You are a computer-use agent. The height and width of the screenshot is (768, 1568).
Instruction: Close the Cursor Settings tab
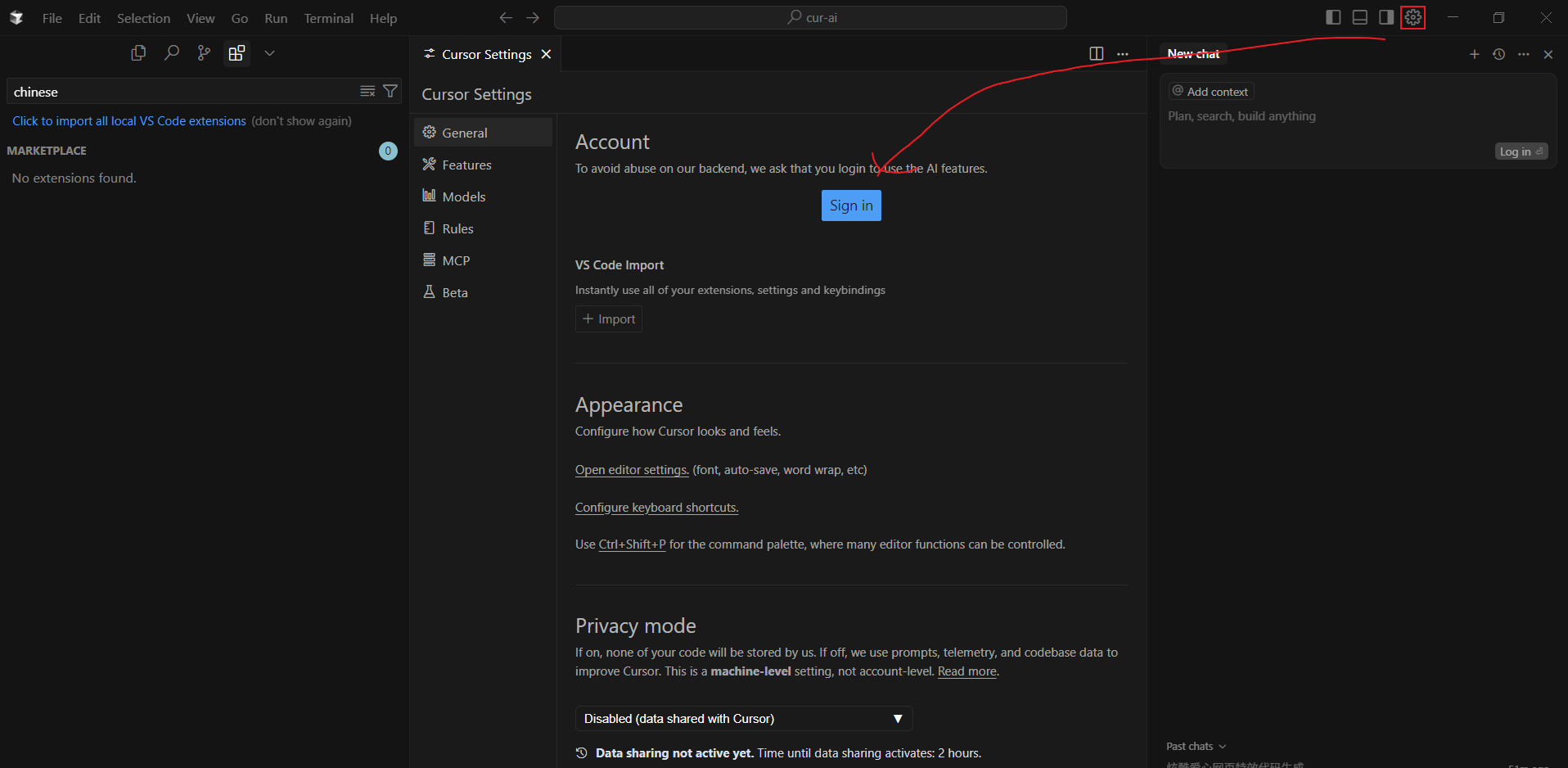546,54
